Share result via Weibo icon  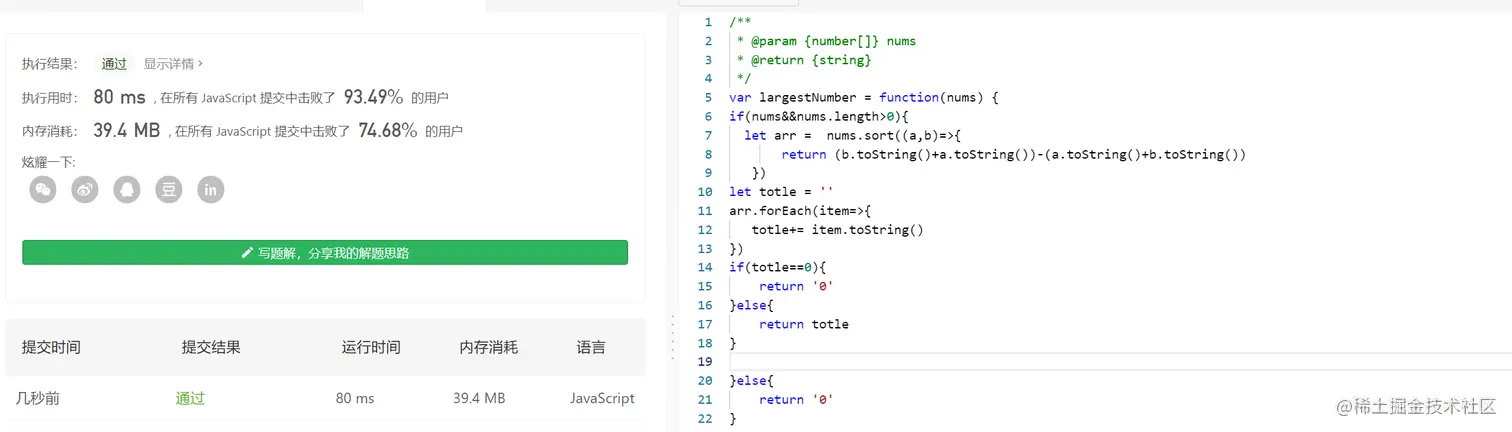[85, 189]
